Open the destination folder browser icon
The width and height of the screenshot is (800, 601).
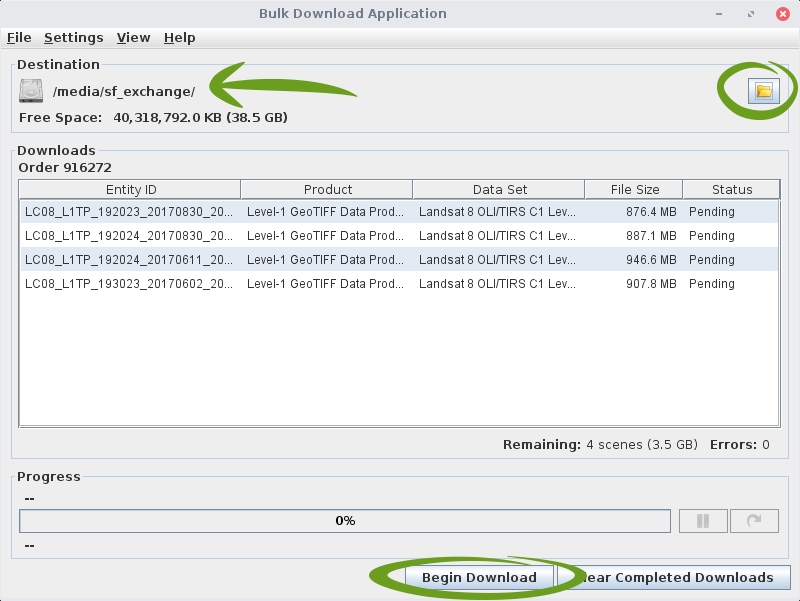tap(763, 91)
